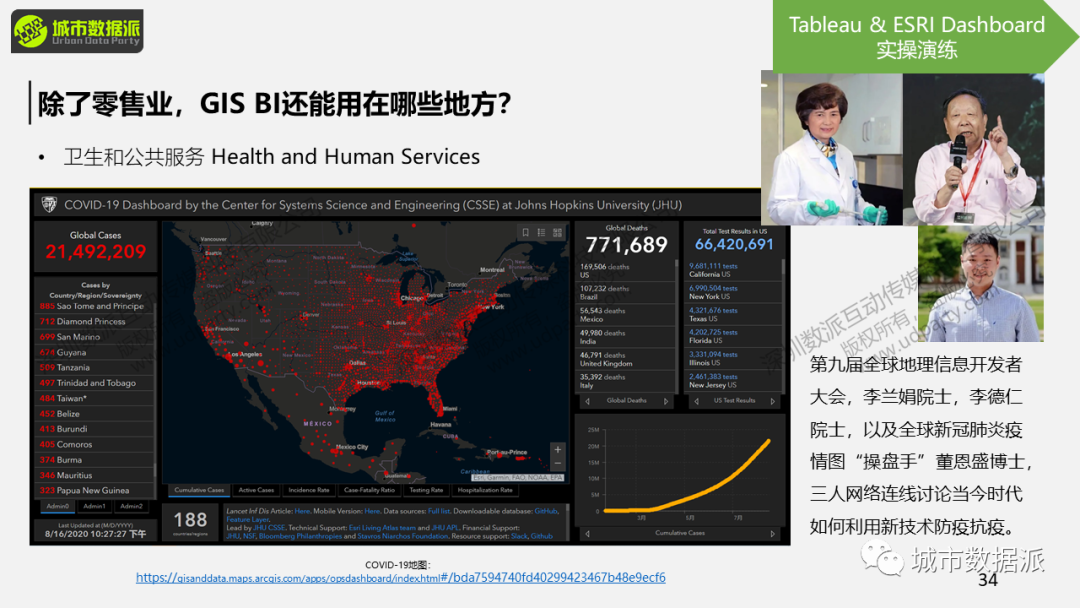
Task: Select Burma in the cases list
Action: pos(94,460)
